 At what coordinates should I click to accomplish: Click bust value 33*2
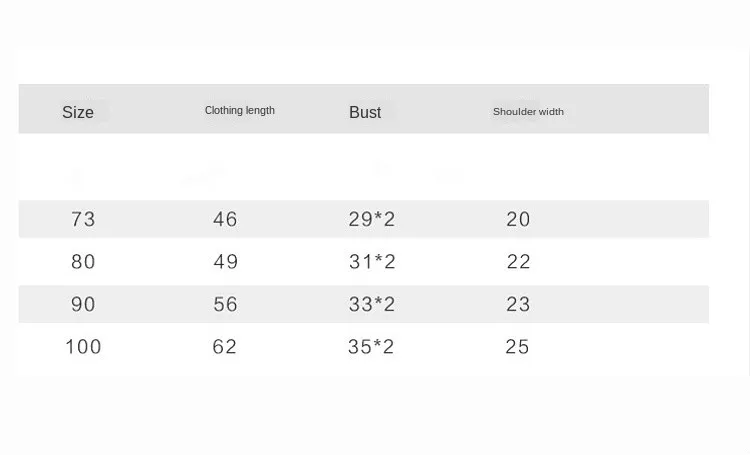coord(372,304)
